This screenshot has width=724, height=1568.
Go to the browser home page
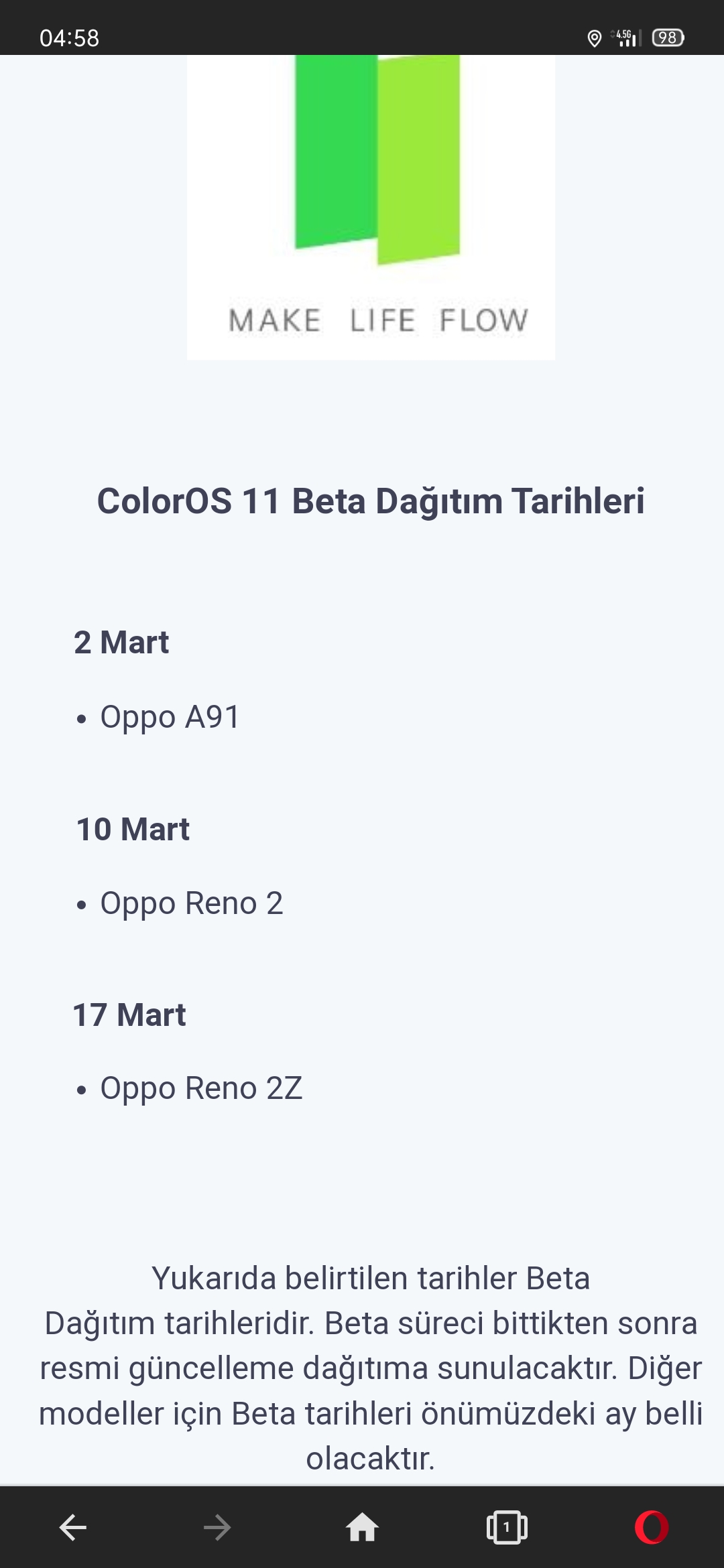[x=362, y=1527]
